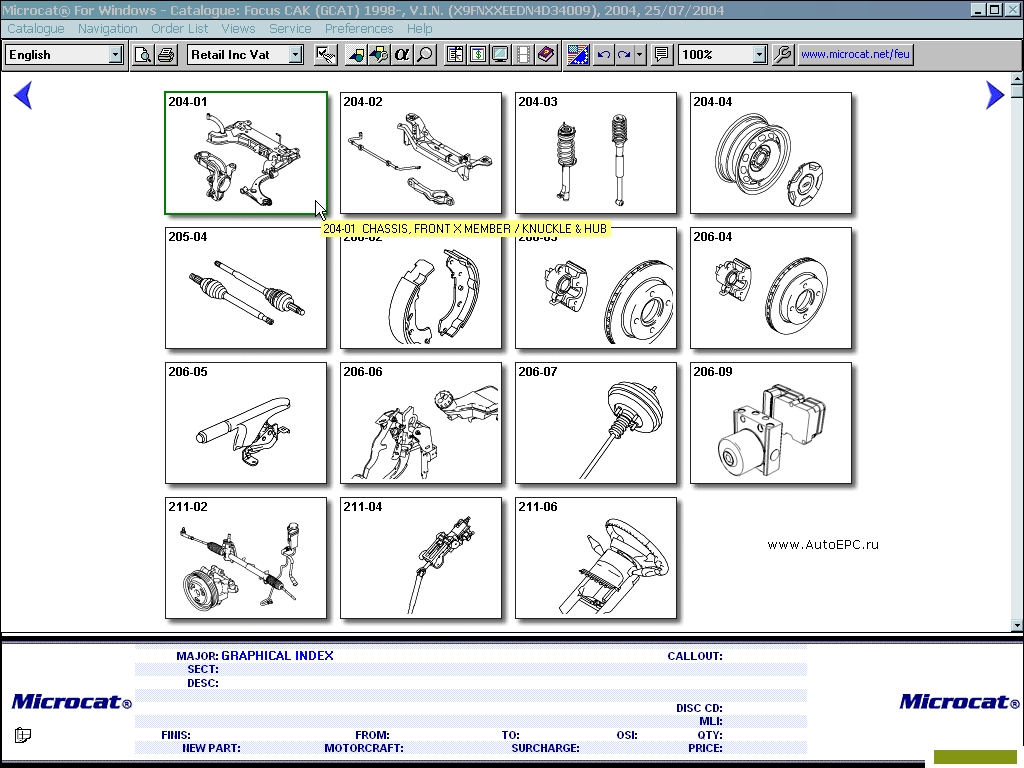Click the shapes with magnifier icon
This screenshot has height=768, width=1024.
click(379, 55)
